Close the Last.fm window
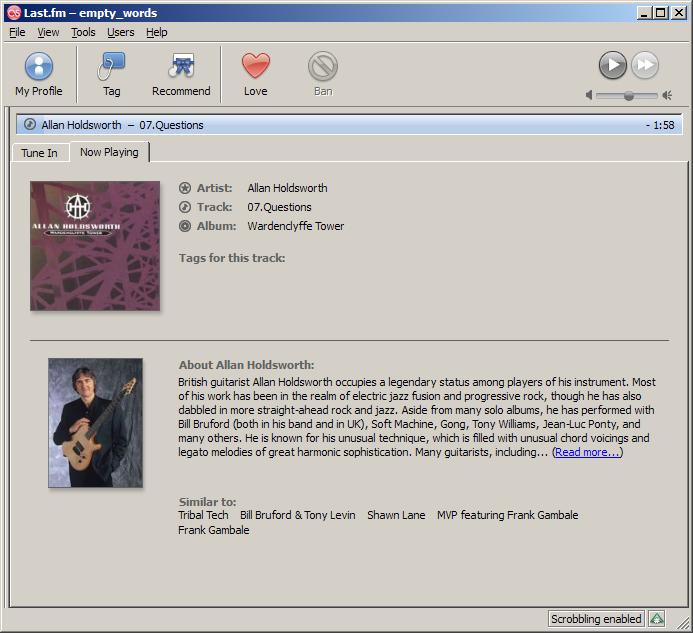Screen dimensions: 693x633 tap(678, 13)
